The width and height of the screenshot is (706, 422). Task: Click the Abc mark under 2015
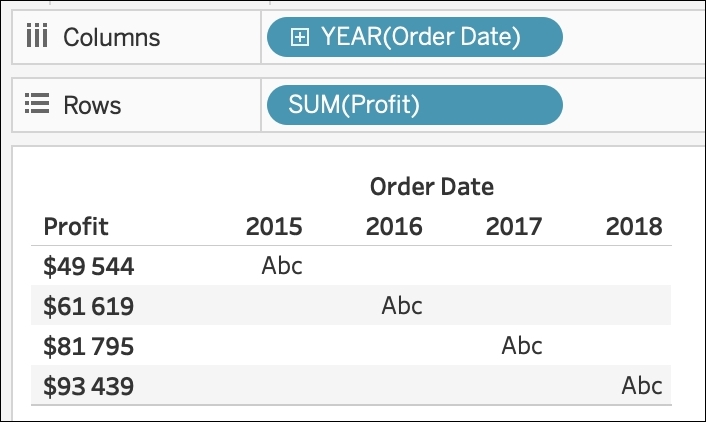[282, 266]
